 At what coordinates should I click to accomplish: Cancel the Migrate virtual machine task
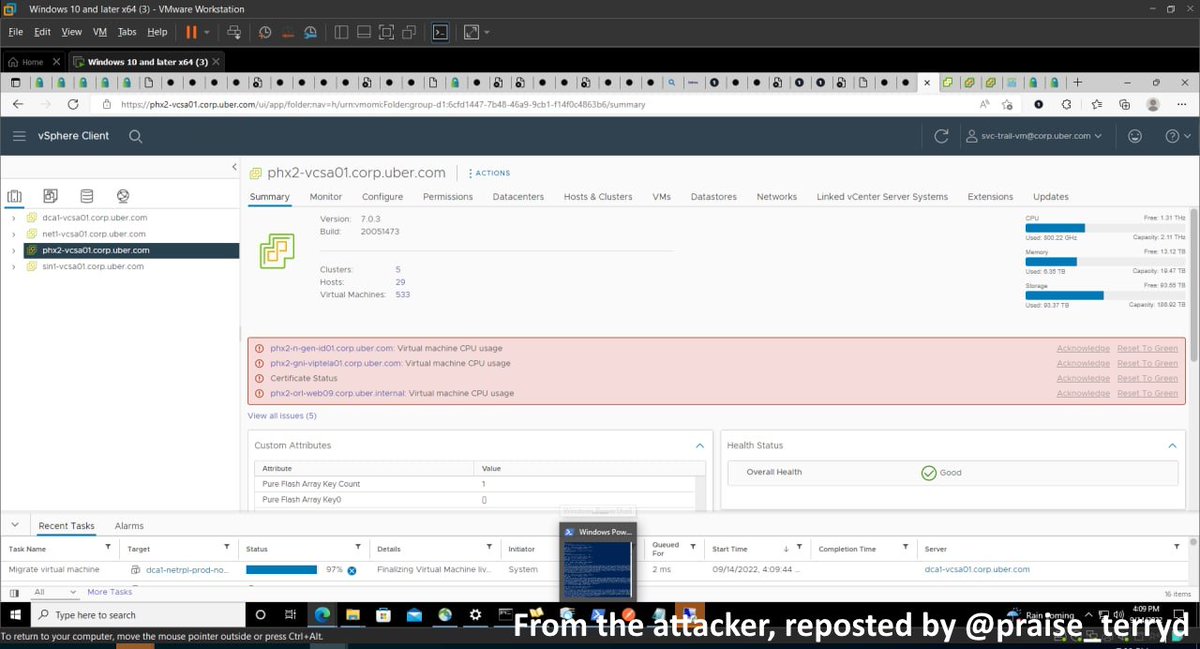(352, 570)
